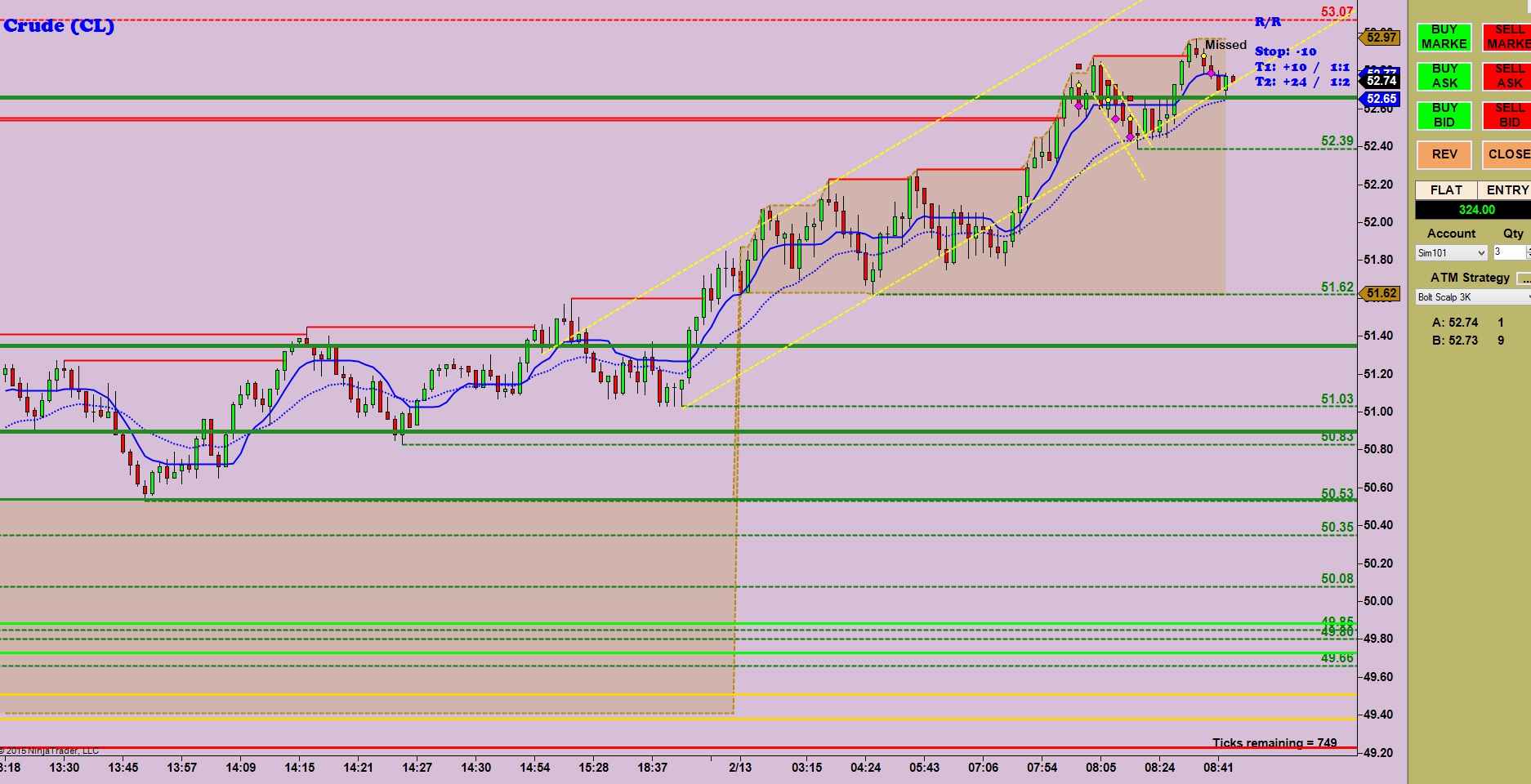
Task: Click the 2/13 date on time axis
Action: coord(740,767)
